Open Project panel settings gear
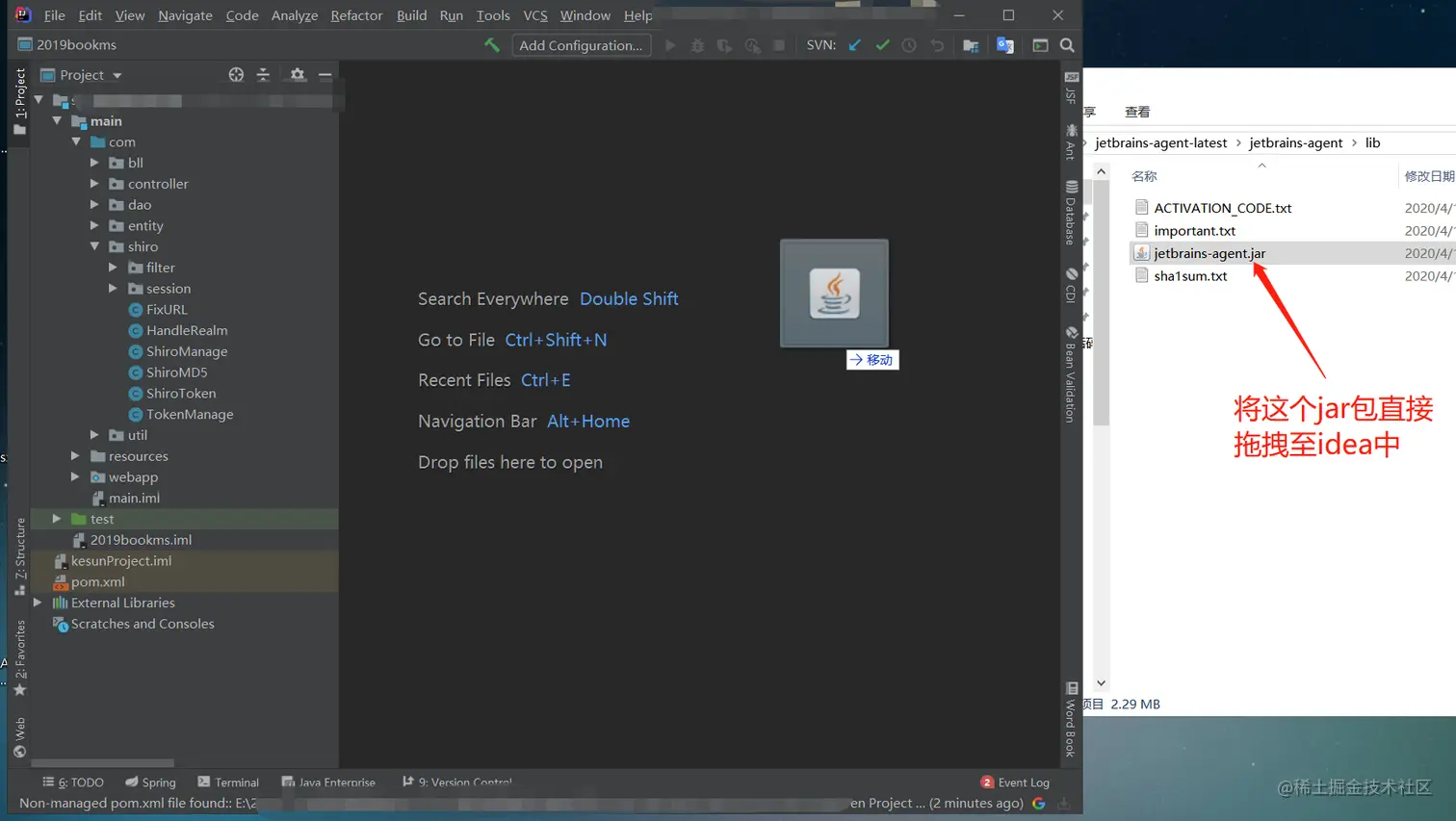The width and height of the screenshot is (1456, 821). 297,75
